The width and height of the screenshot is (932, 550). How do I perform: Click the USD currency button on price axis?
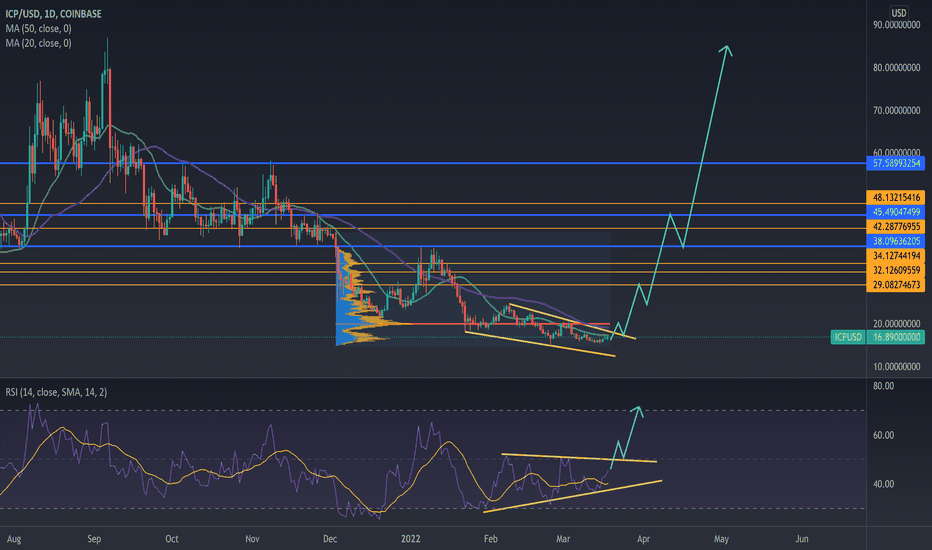pos(898,12)
